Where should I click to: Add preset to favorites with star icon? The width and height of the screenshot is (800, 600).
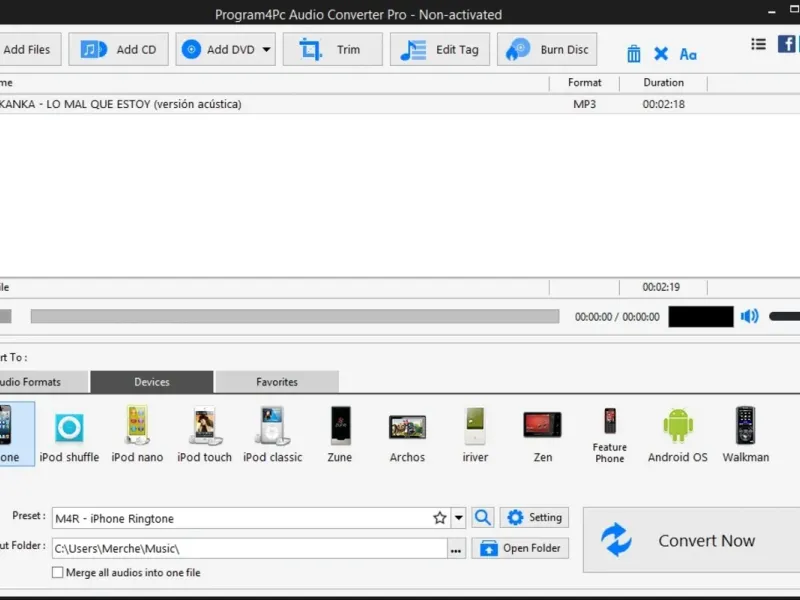click(x=440, y=518)
